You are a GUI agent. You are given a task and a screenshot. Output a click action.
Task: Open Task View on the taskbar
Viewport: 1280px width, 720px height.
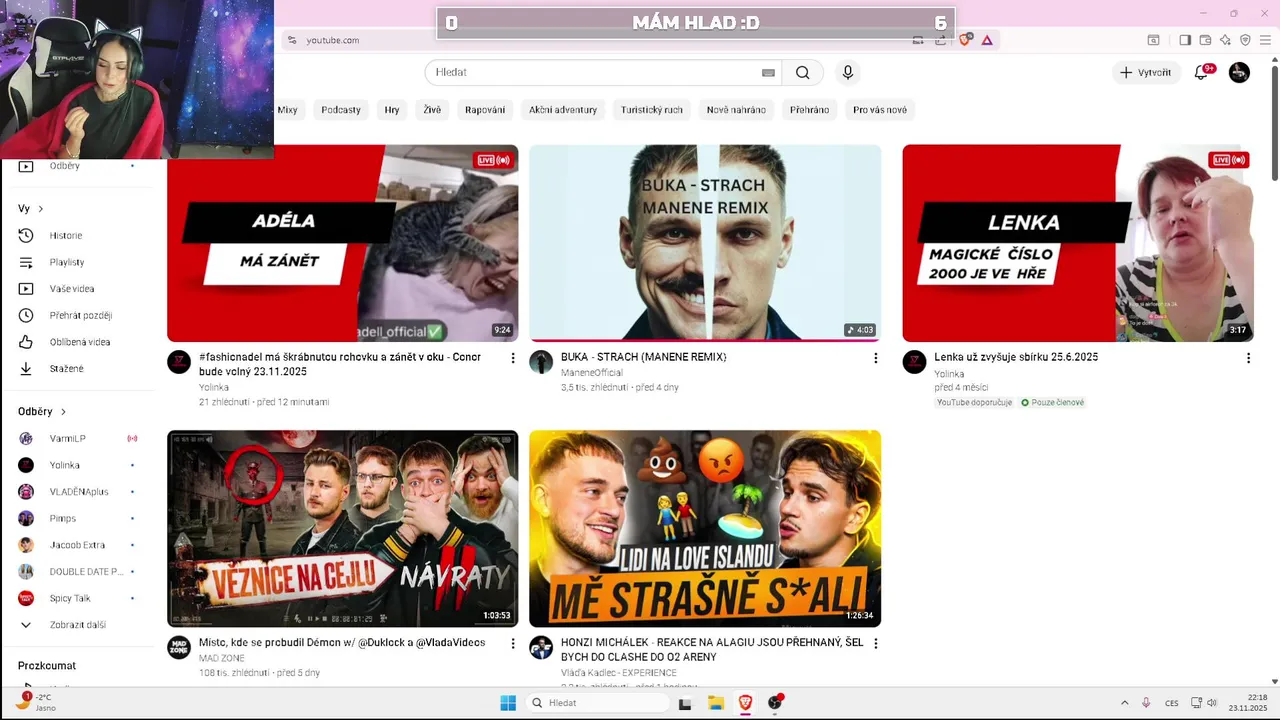685,703
